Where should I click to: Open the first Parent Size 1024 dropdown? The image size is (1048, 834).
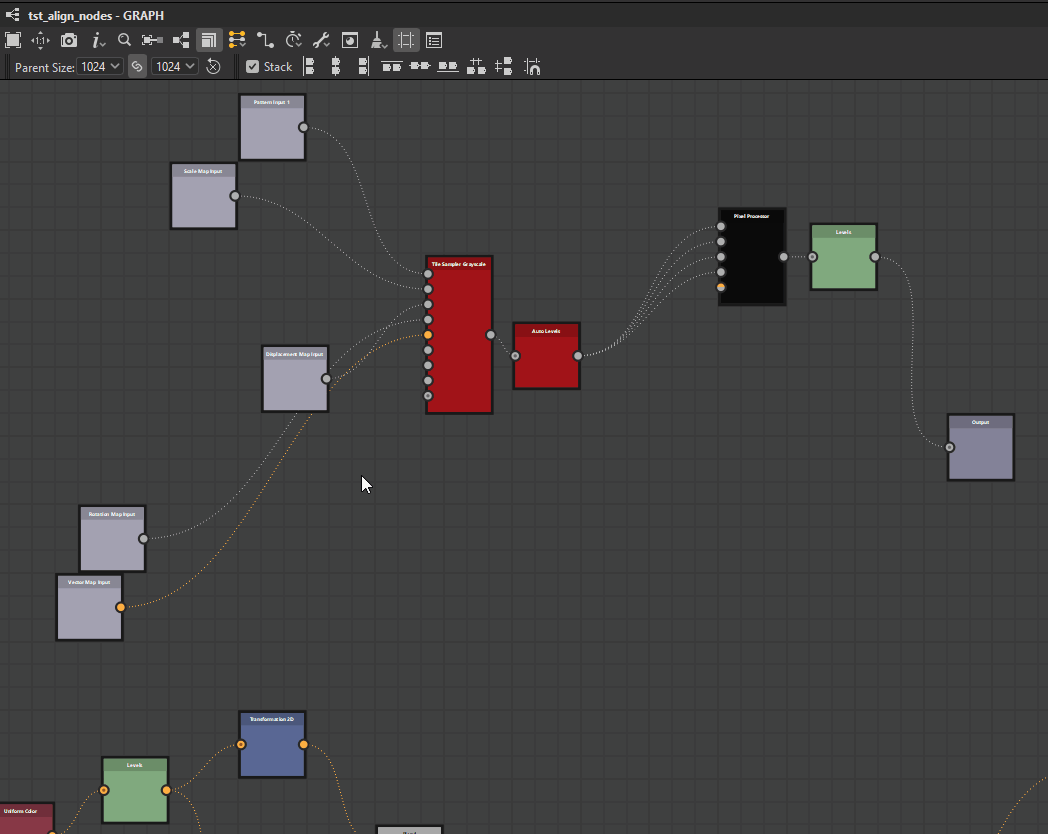[100, 66]
